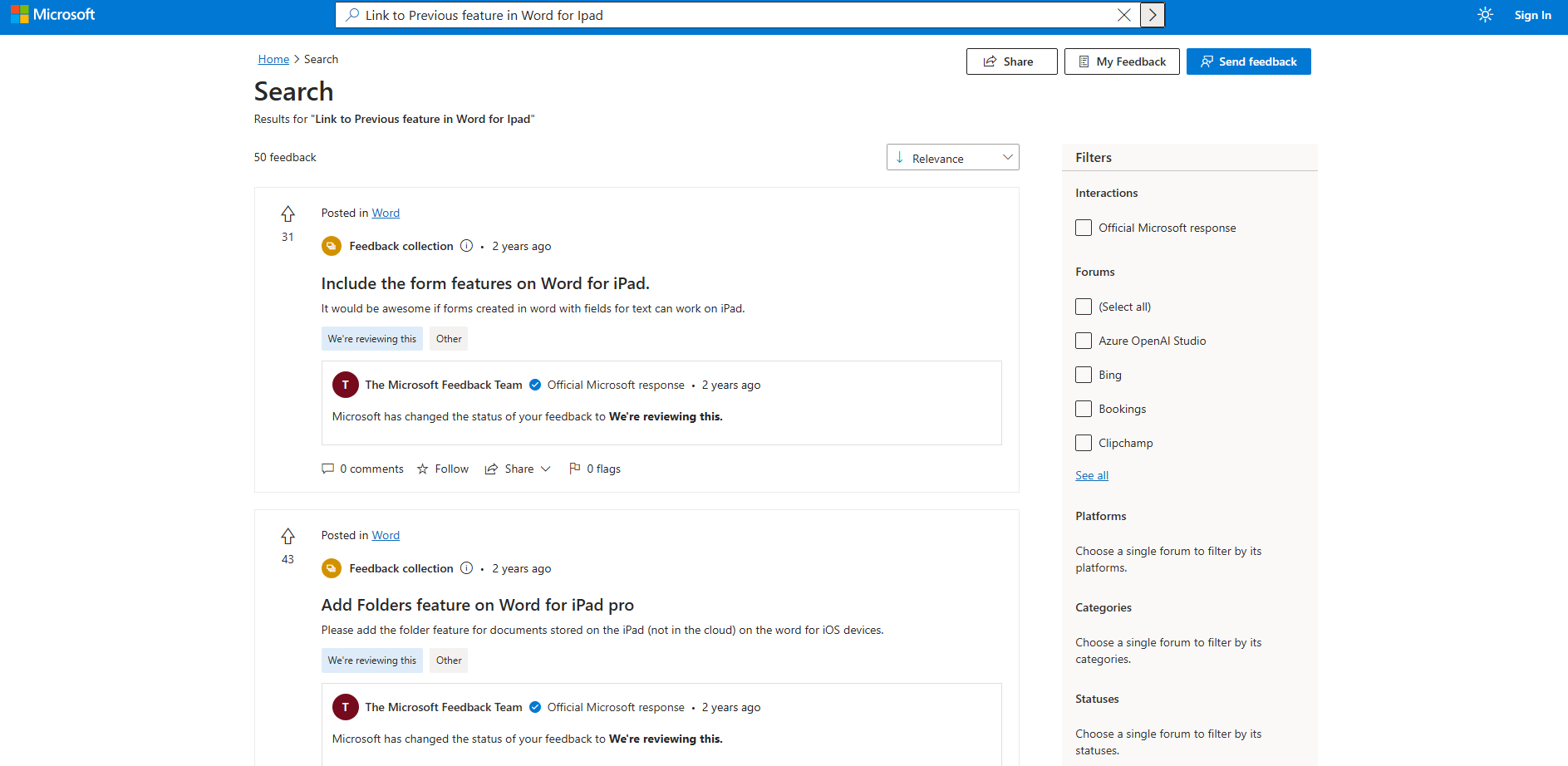Click info icon beside second Feedback collection

(467, 568)
